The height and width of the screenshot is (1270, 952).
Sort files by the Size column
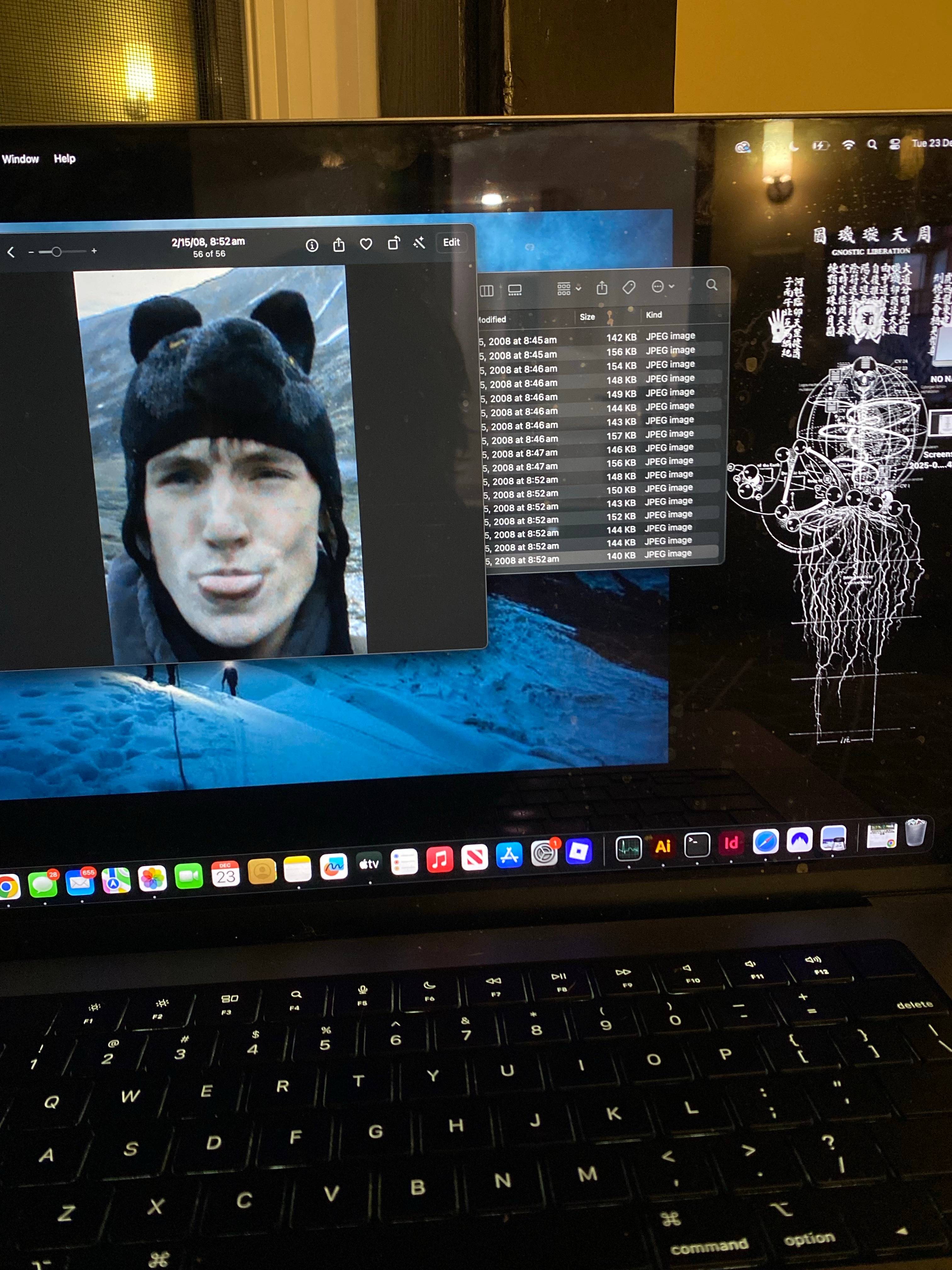pos(587,317)
